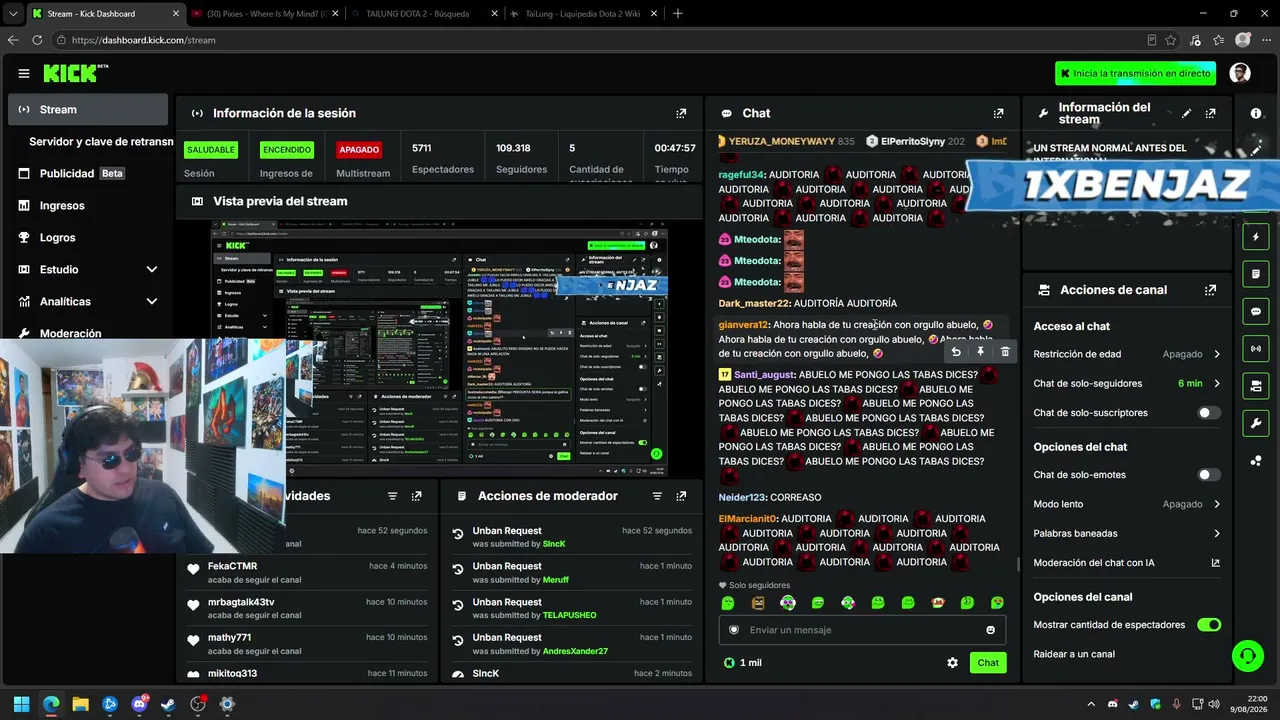Open File Explorer from the taskbar
Viewport: 1280px width, 720px height.
point(80,704)
